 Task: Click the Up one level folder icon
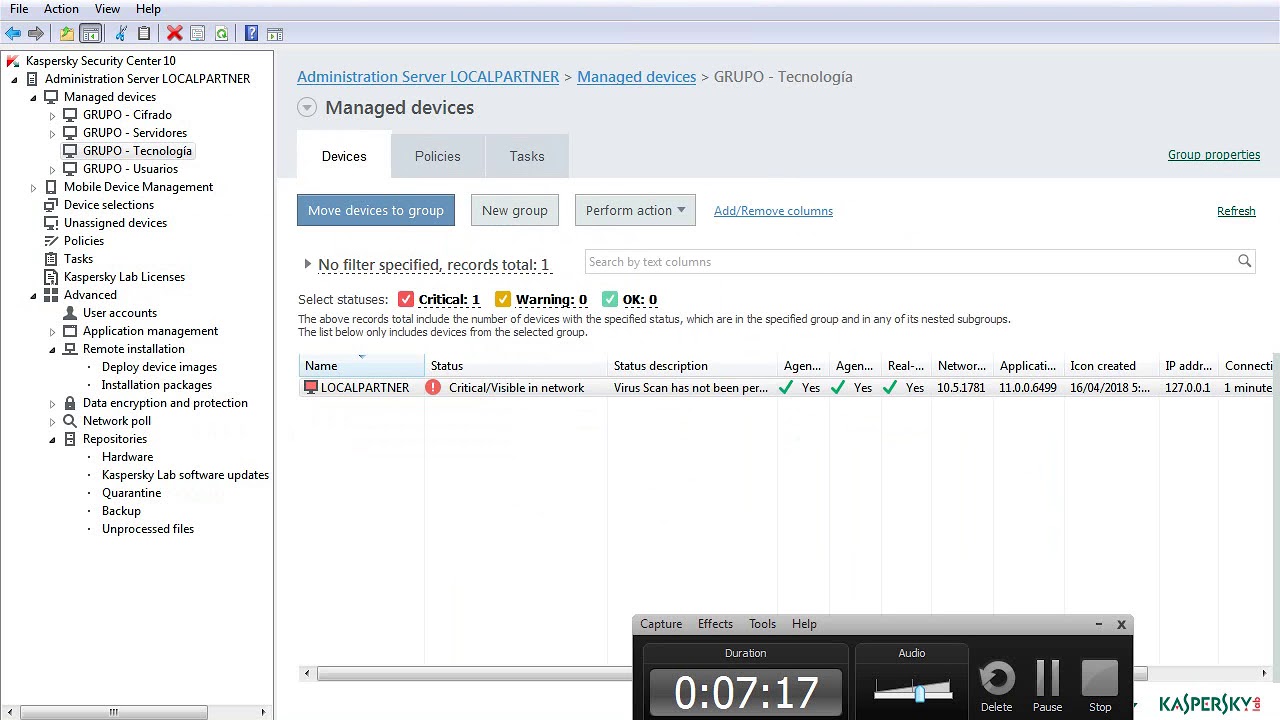66,34
